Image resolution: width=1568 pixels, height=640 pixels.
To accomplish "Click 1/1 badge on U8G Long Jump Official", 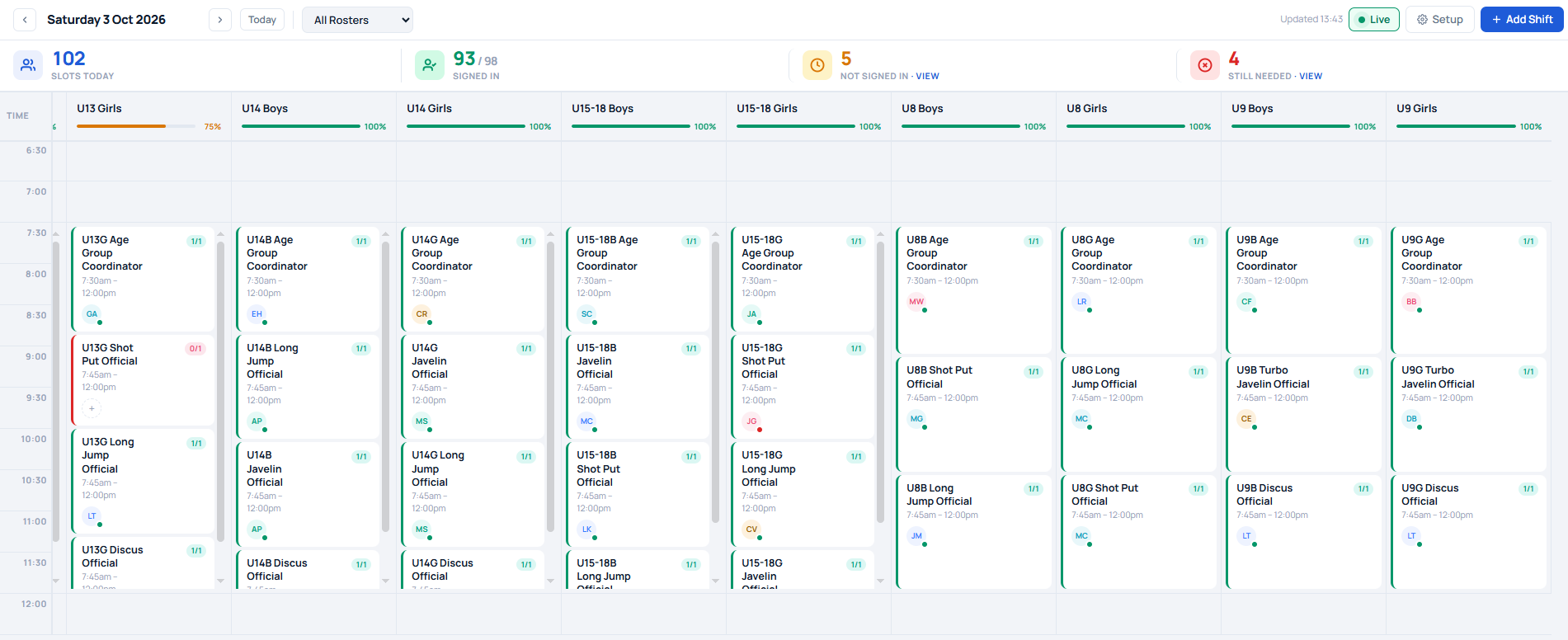I will (1198, 372).
